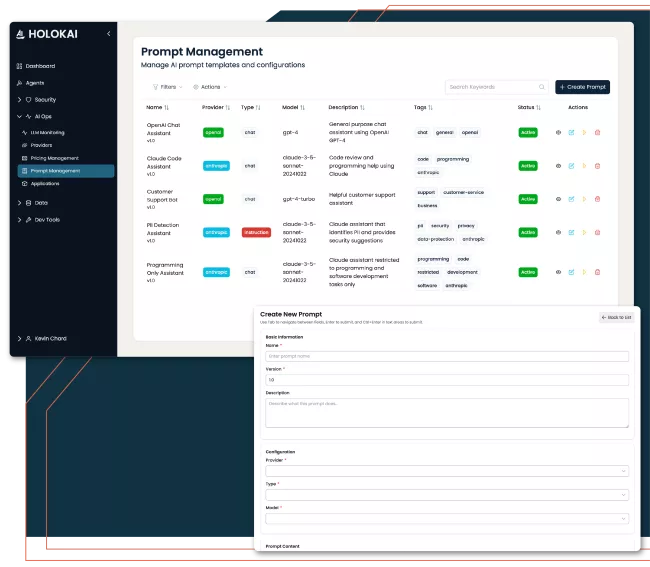Click gpt-4-turbo model cell
Image resolution: width=650 pixels, height=567 pixels.
pos(298,199)
